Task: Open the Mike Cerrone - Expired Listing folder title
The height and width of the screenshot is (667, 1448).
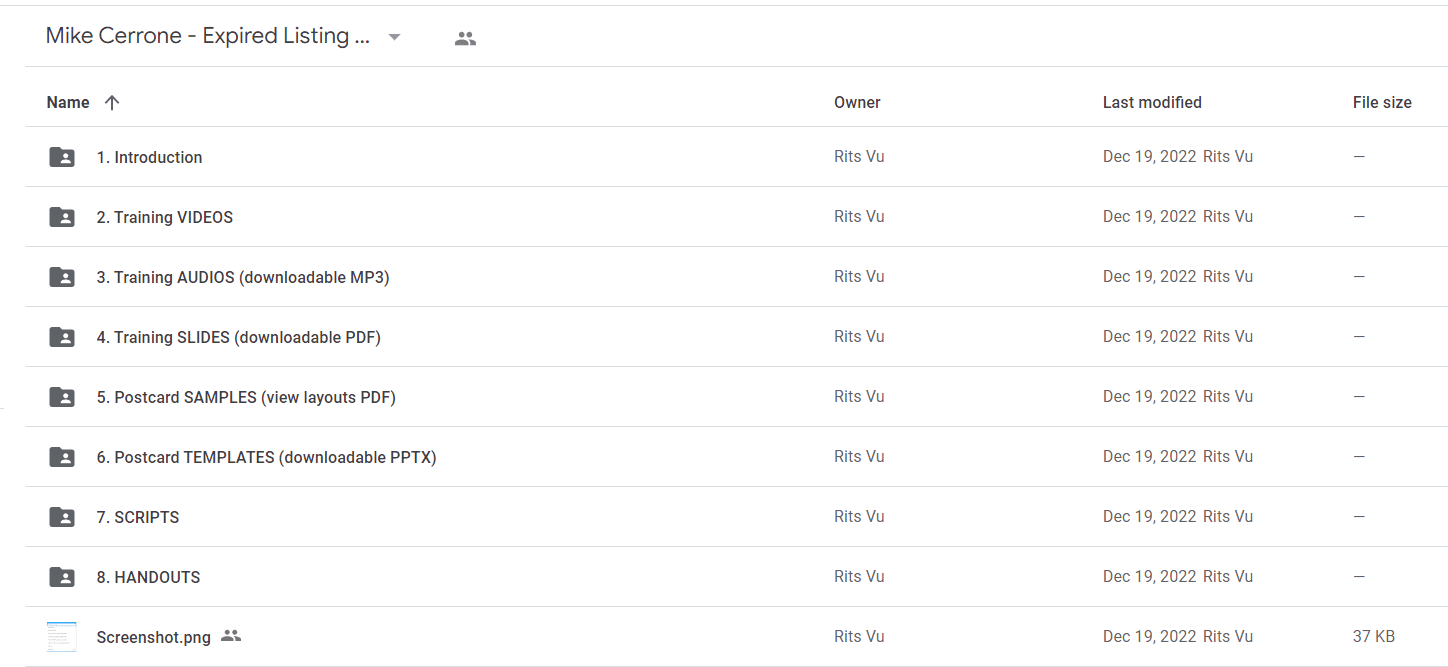Action: [x=208, y=36]
